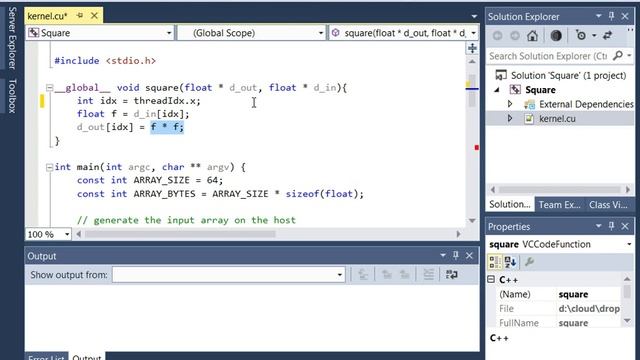
Task: Select kernel.cu in Solution Explorer
Action: click(557, 119)
